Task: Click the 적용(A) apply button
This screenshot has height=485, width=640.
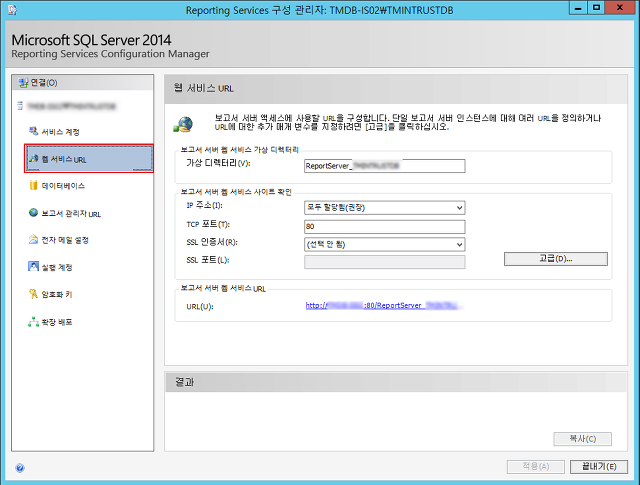Action: click(536, 467)
